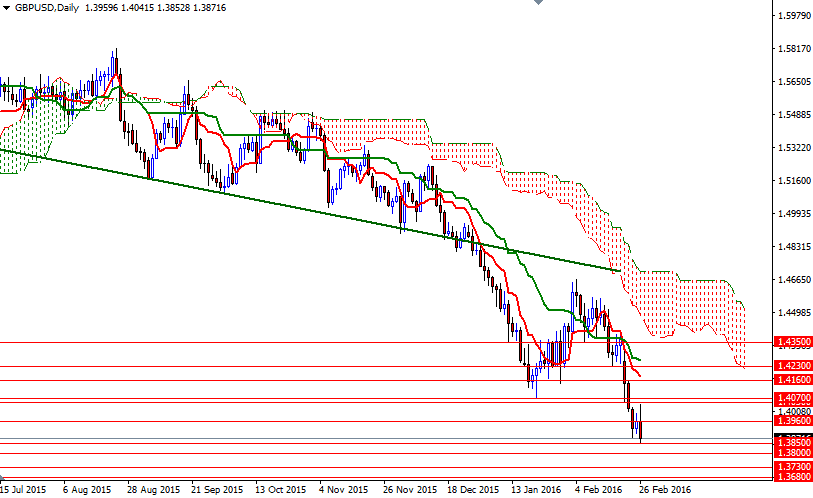Image resolution: width=813 pixels, height=498 pixels.
Task: Click the 26 Feb 2016 date label
Action: (x=665, y=489)
